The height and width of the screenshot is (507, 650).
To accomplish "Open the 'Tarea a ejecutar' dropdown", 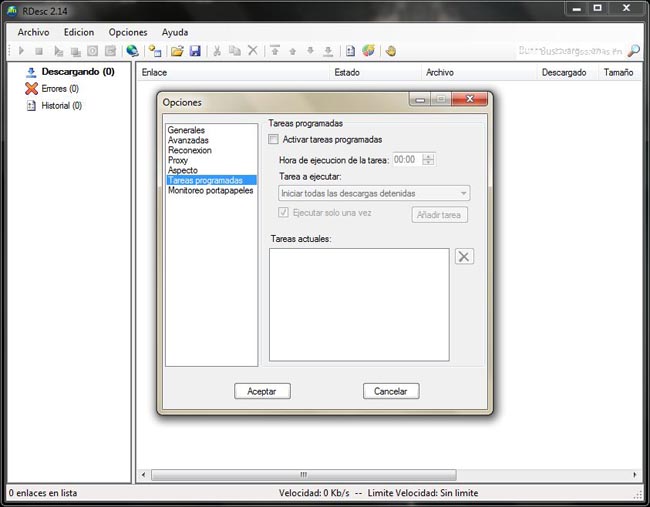I will point(374,193).
